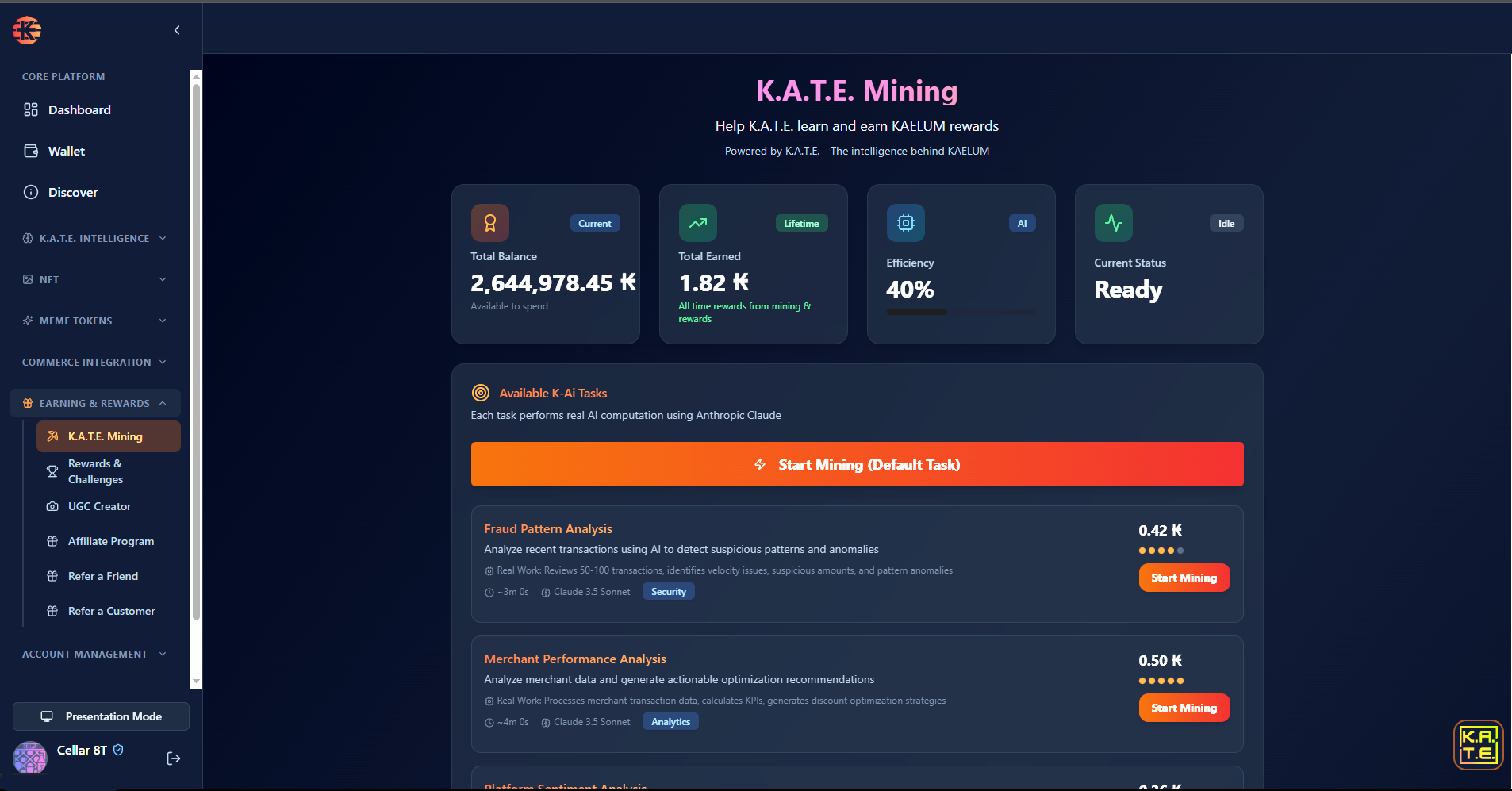Click the AI badge on Efficiency card

tap(1022, 224)
